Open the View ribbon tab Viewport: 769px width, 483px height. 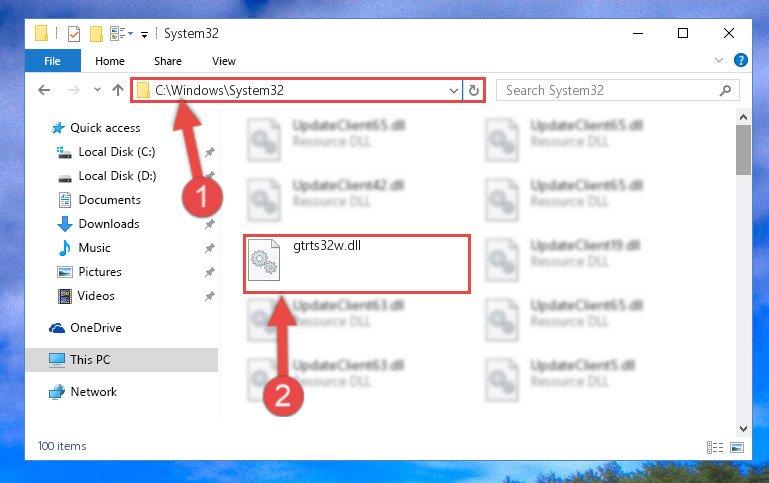(224, 61)
